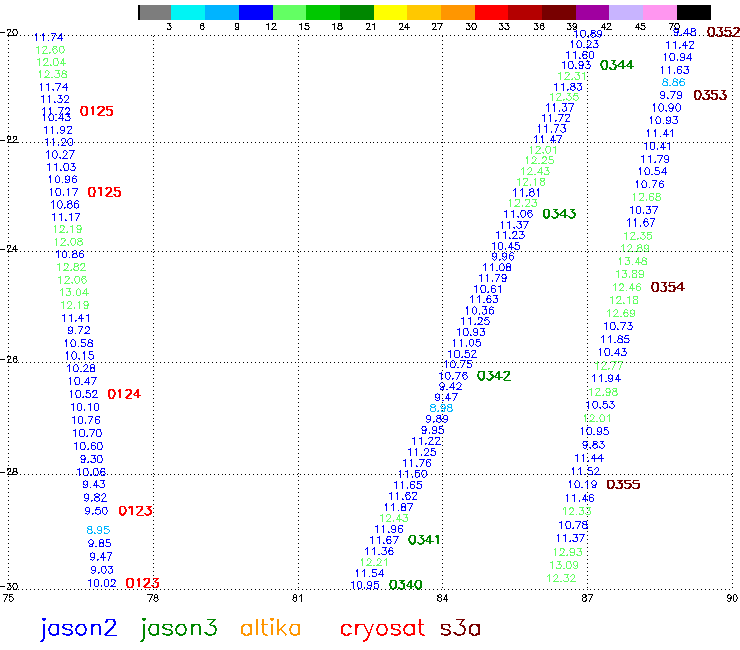
Task: Click the cyan colorbar segment between 3 and 6
Action: pyautogui.click(x=188, y=12)
